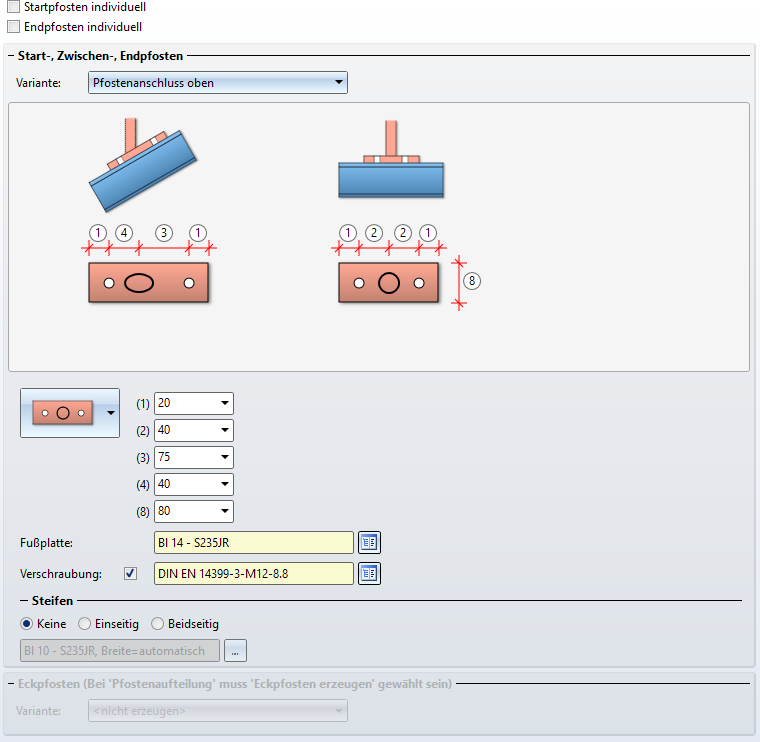
Task: Click the ellipsis button beside stiffener field
Action: [235, 651]
